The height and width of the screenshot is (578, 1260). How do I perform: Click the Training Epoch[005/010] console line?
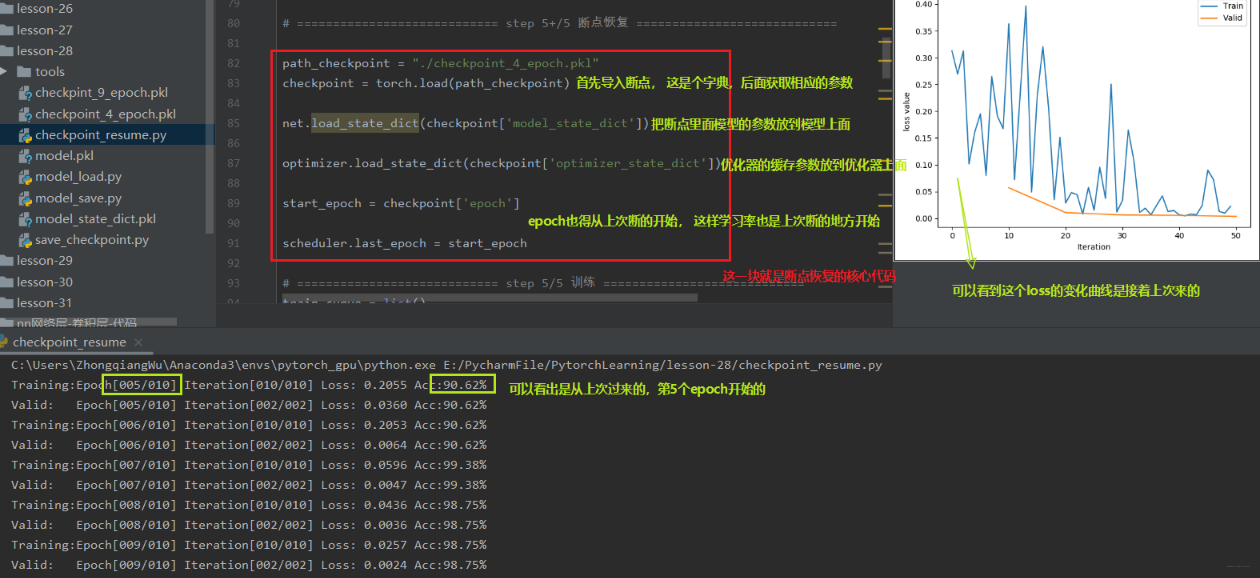tap(249, 385)
